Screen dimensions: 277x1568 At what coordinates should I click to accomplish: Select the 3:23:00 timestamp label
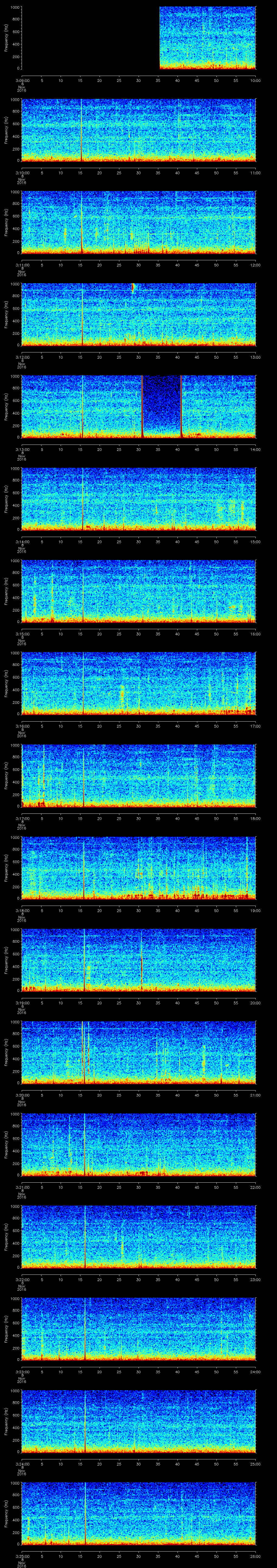point(22,1371)
